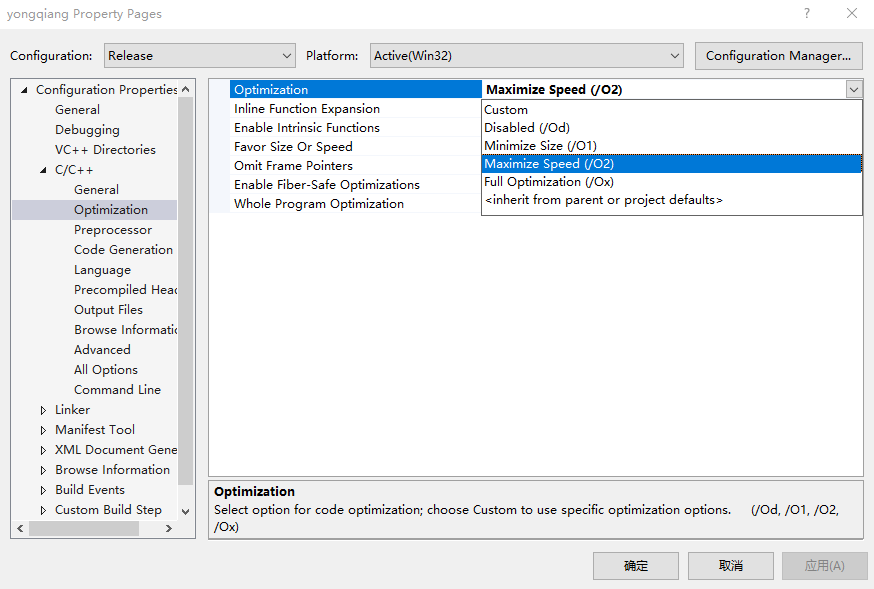Select General under C/C++
The height and width of the screenshot is (589, 874).
click(x=96, y=190)
